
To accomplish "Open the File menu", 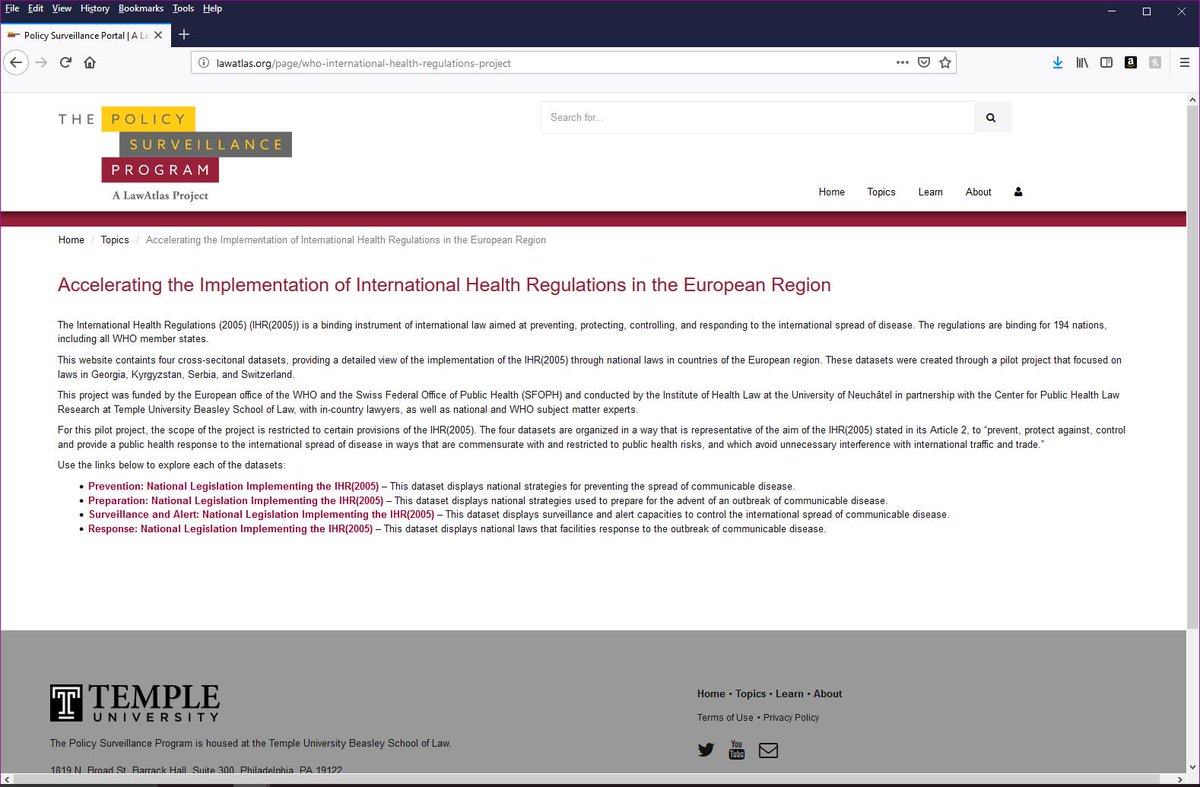I will [x=12, y=8].
